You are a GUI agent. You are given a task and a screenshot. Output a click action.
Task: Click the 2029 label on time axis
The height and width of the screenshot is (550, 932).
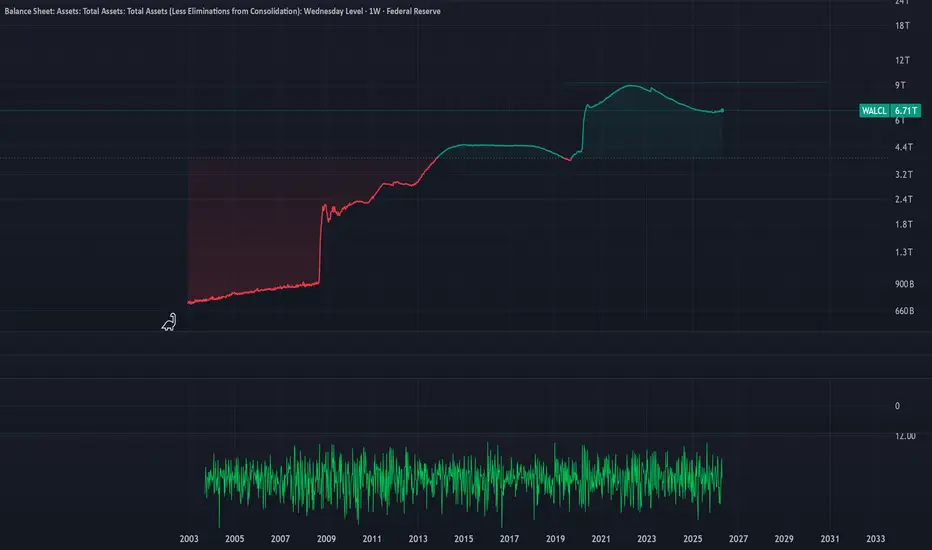click(x=784, y=539)
